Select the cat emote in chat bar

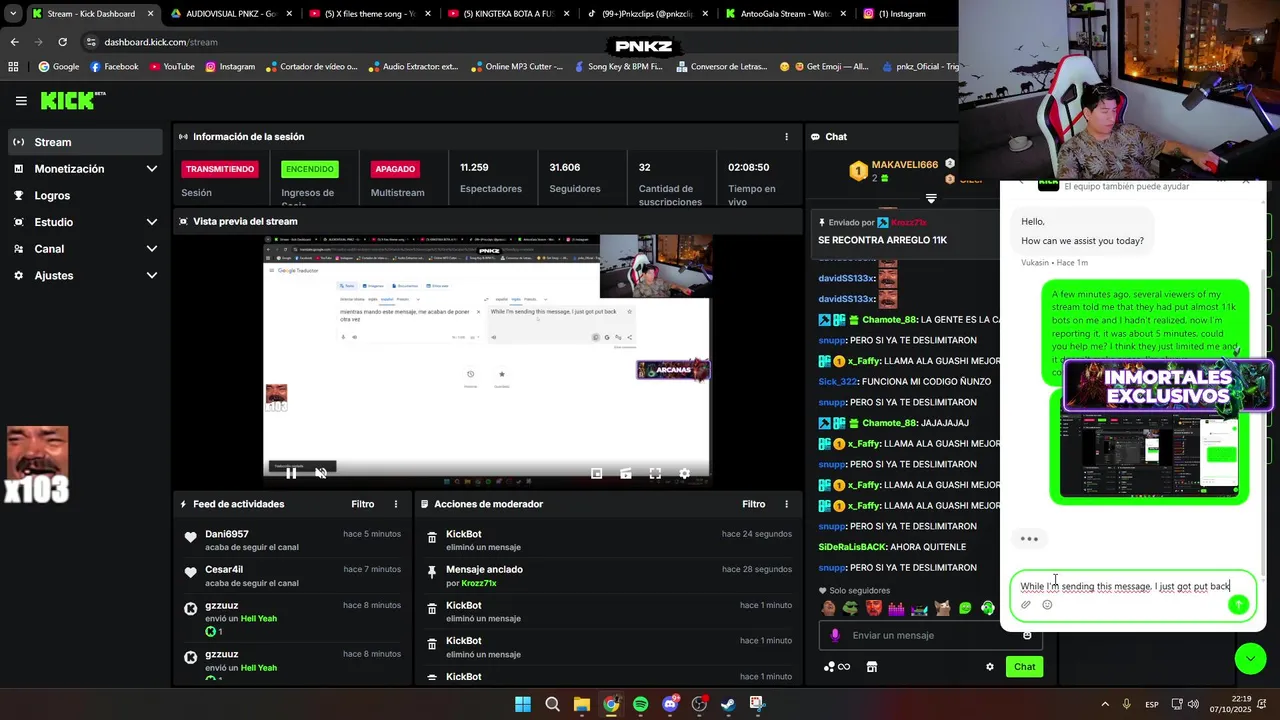point(942,607)
